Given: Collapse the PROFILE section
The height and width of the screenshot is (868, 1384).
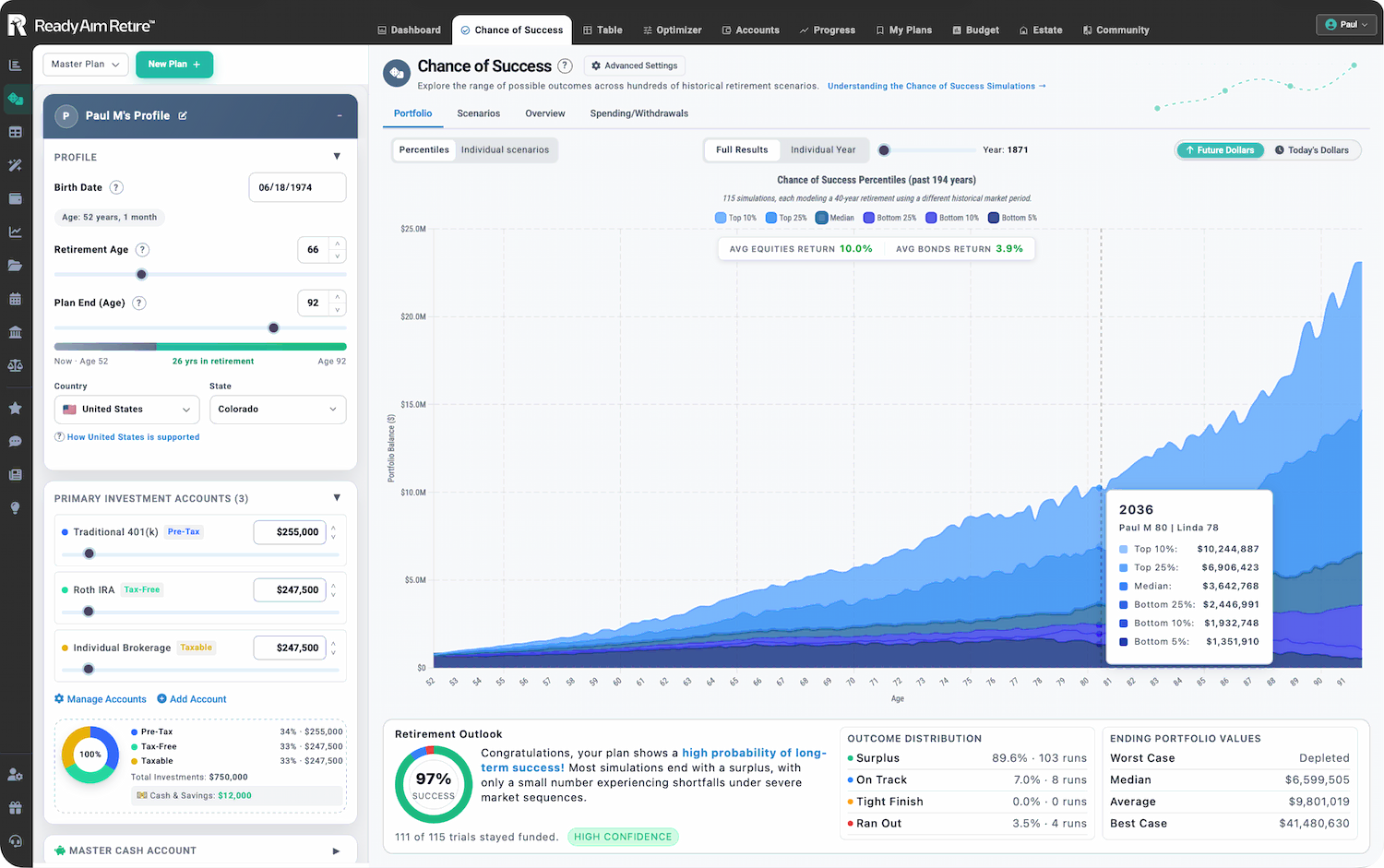Looking at the screenshot, I should pos(337,157).
